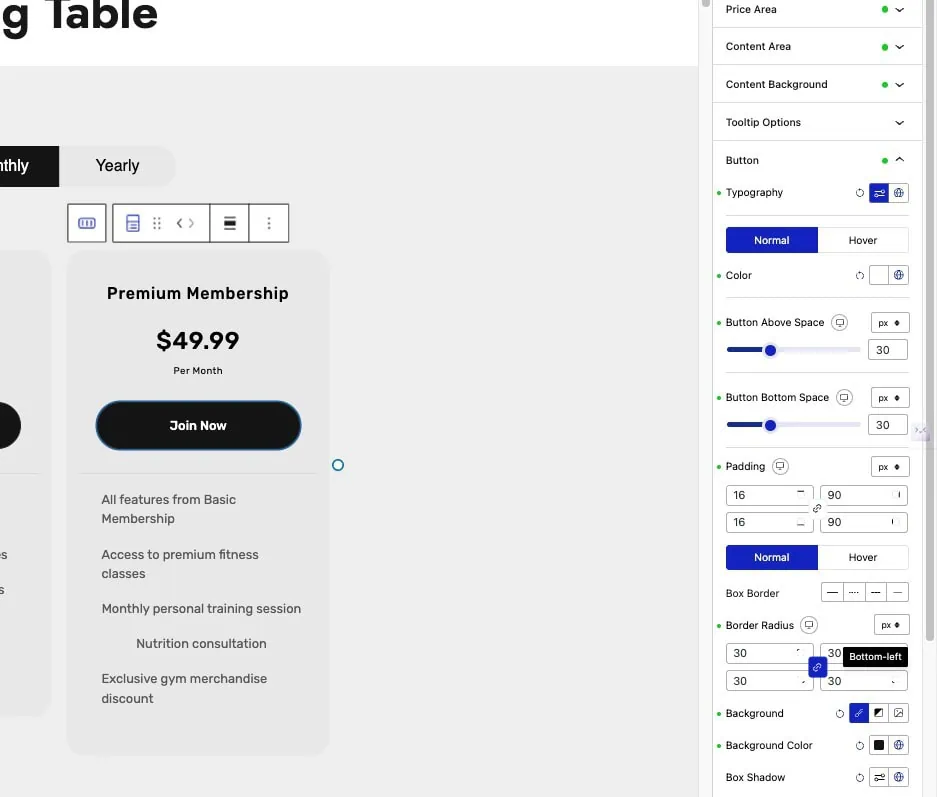Select the dotted Box Border style
The image size is (937, 797).
(854, 592)
